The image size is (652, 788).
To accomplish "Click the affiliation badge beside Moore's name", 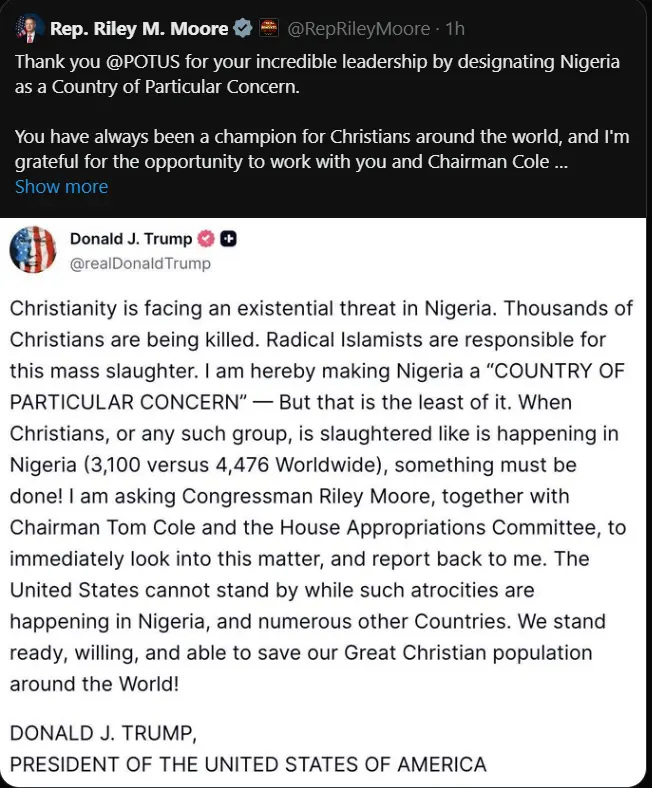I will [x=268, y=30].
